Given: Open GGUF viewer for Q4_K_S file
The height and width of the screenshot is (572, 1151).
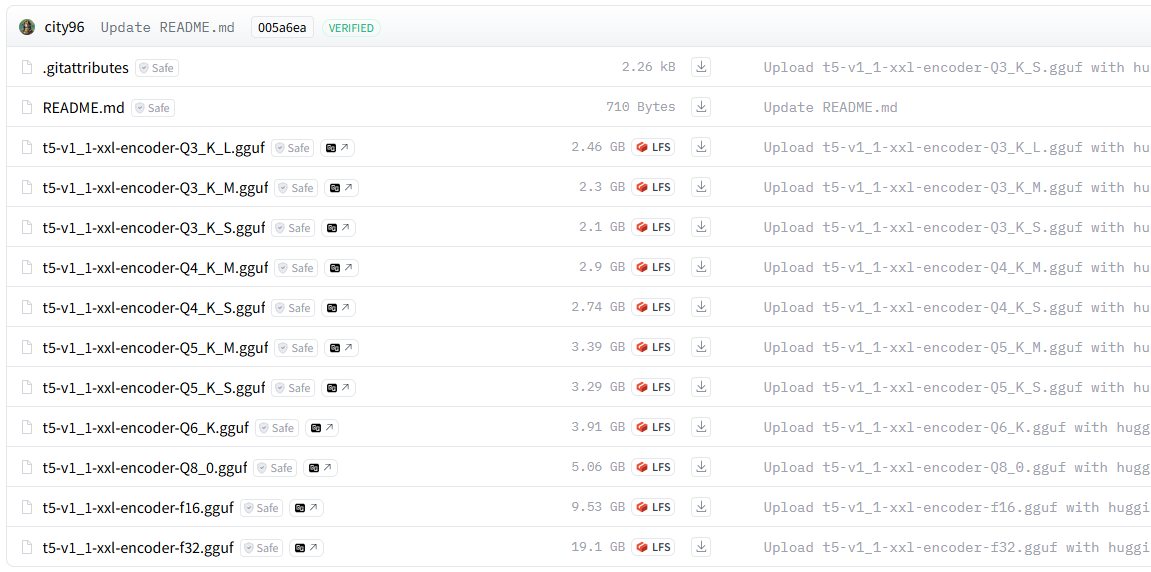Looking at the screenshot, I should 338,308.
